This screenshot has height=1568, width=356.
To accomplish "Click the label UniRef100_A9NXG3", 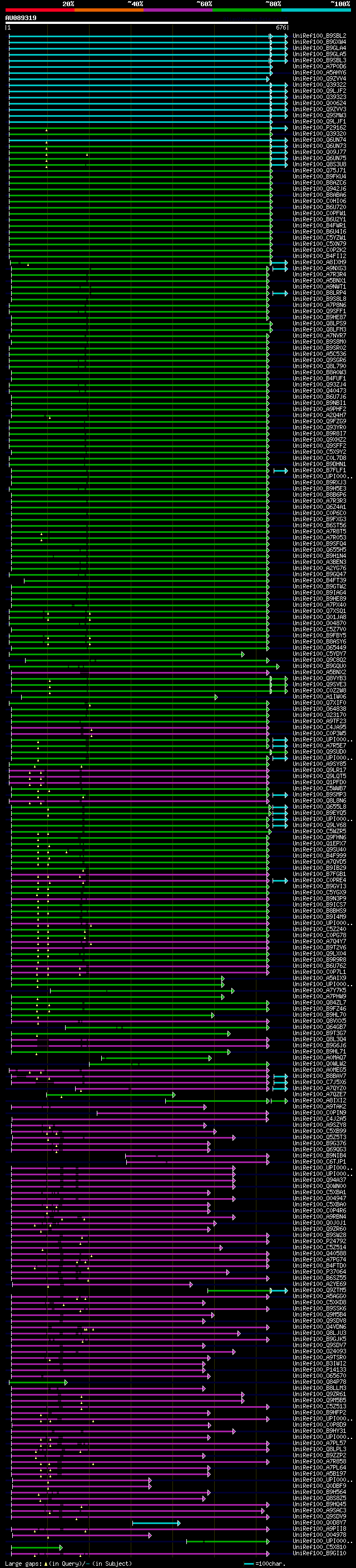I will [x=319, y=269].
